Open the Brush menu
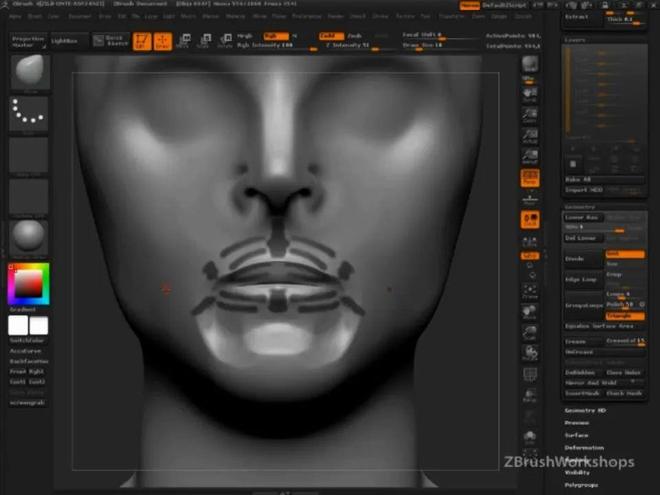The height and width of the screenshot is (495, 660). pyautogui.click(x=35, y=16)
